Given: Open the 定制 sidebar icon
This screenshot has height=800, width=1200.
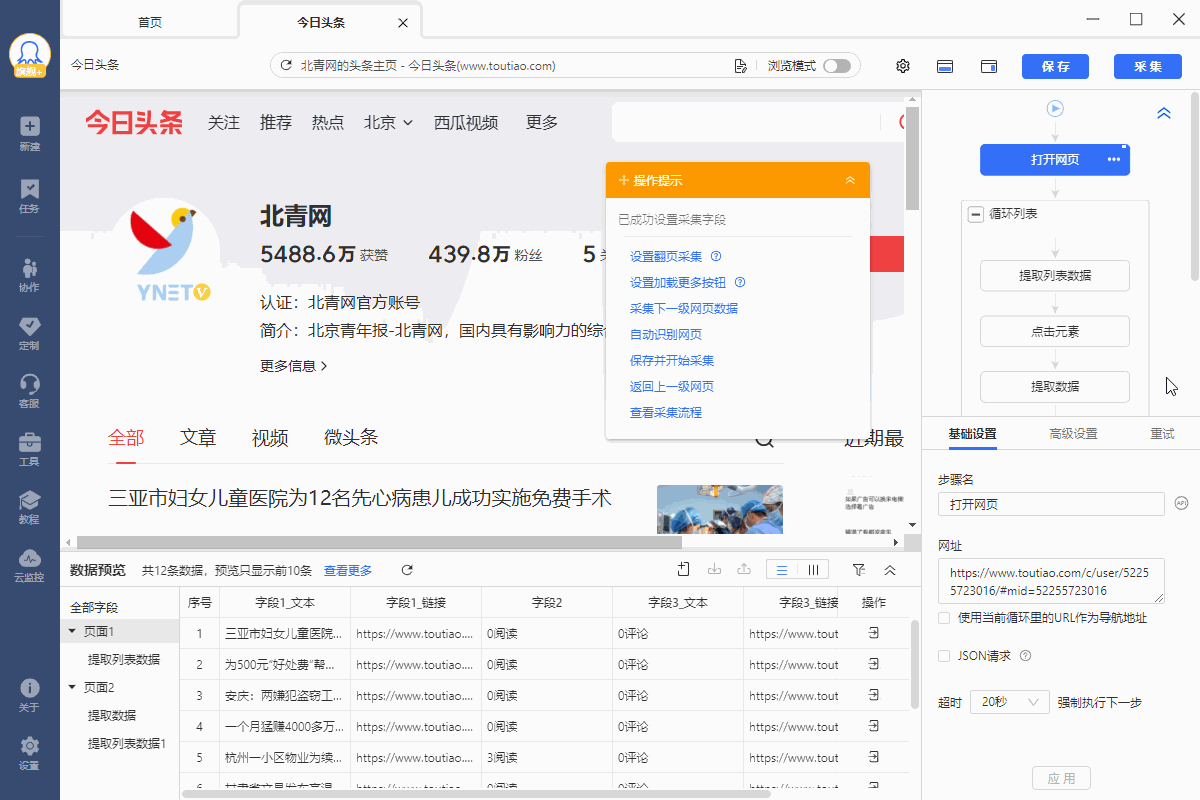Looking at the screenshot, I should pos(29,333).
